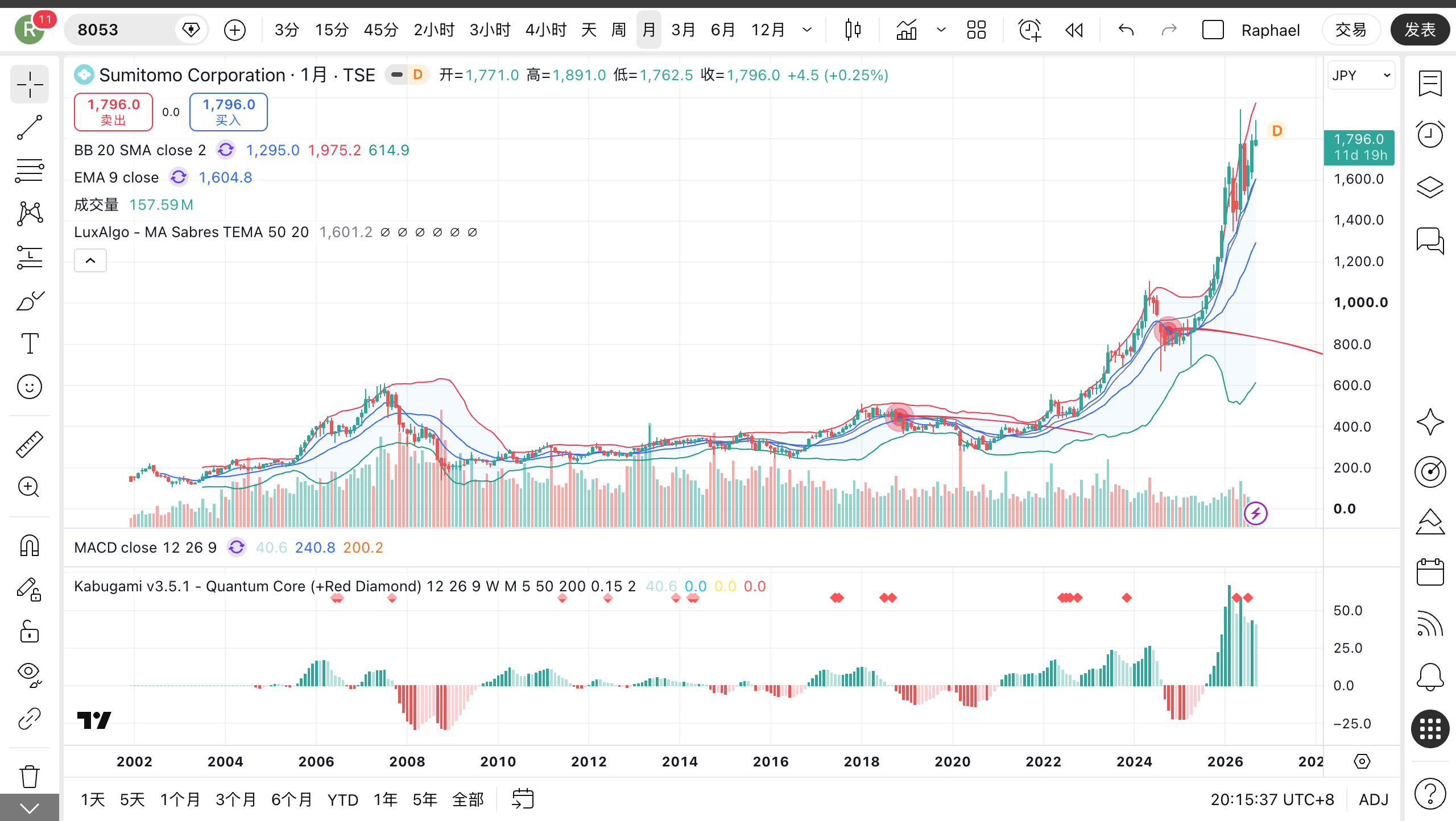Open the AI sparkle assistant panel
Image resolution: width=1456 pixels, height=821 pixels.
pos(1430,422)
